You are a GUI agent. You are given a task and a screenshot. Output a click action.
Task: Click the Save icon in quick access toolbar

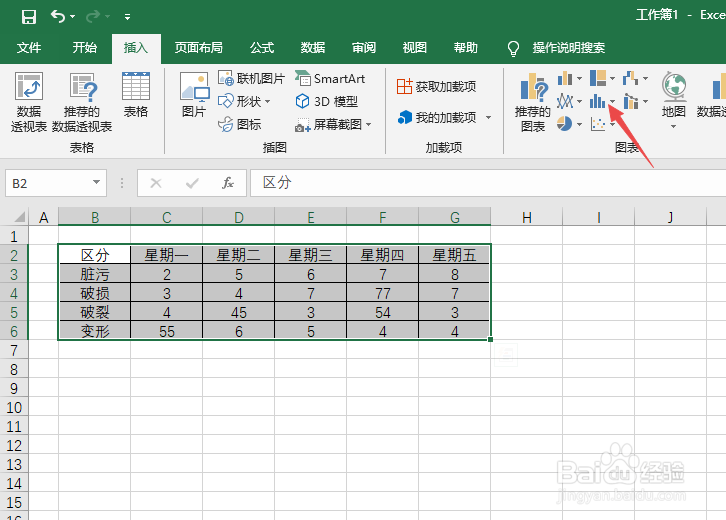click(29, 17)
